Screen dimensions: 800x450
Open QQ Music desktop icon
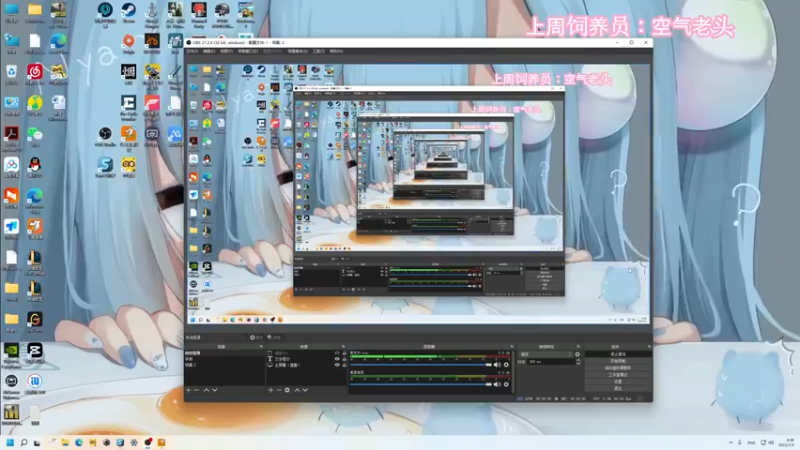pos(35,106)
